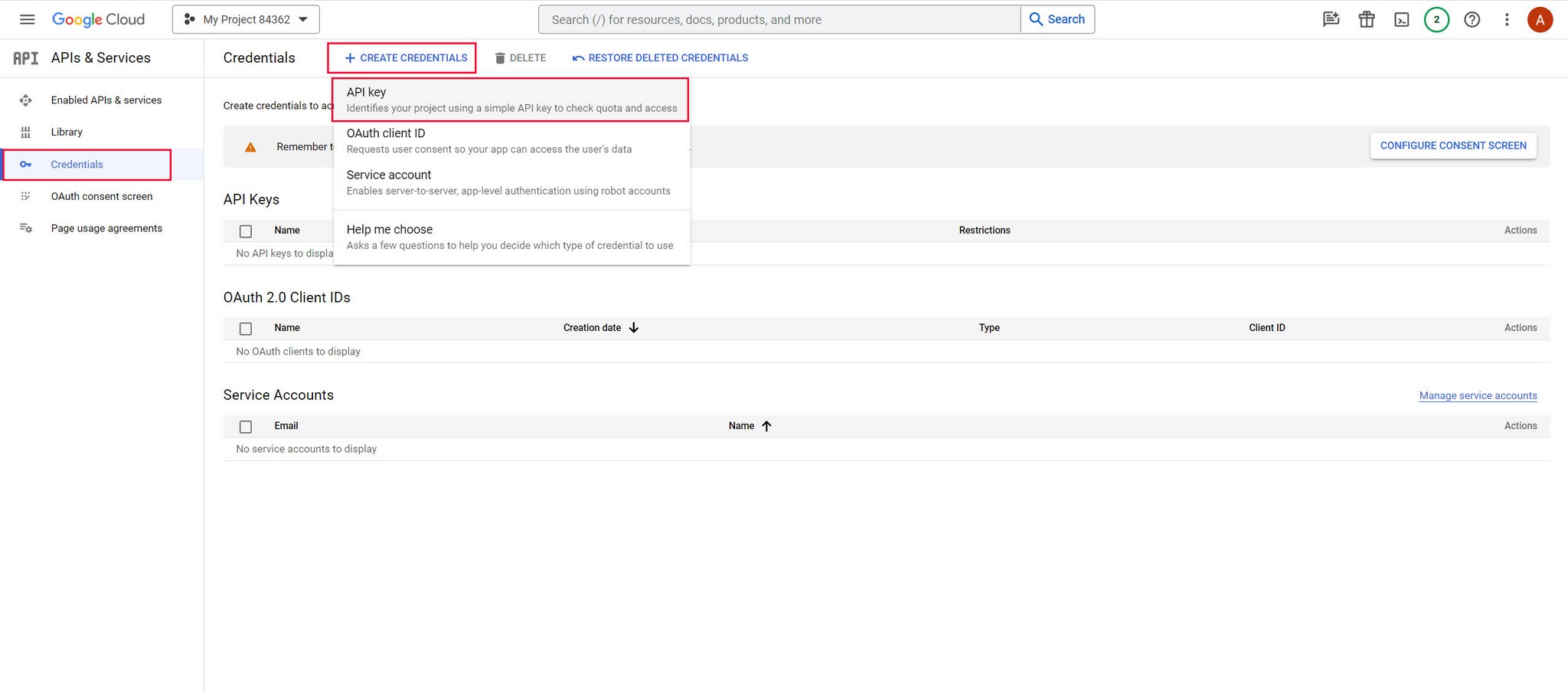Activate Cloud Shell terminal icon

[1401, 19]
